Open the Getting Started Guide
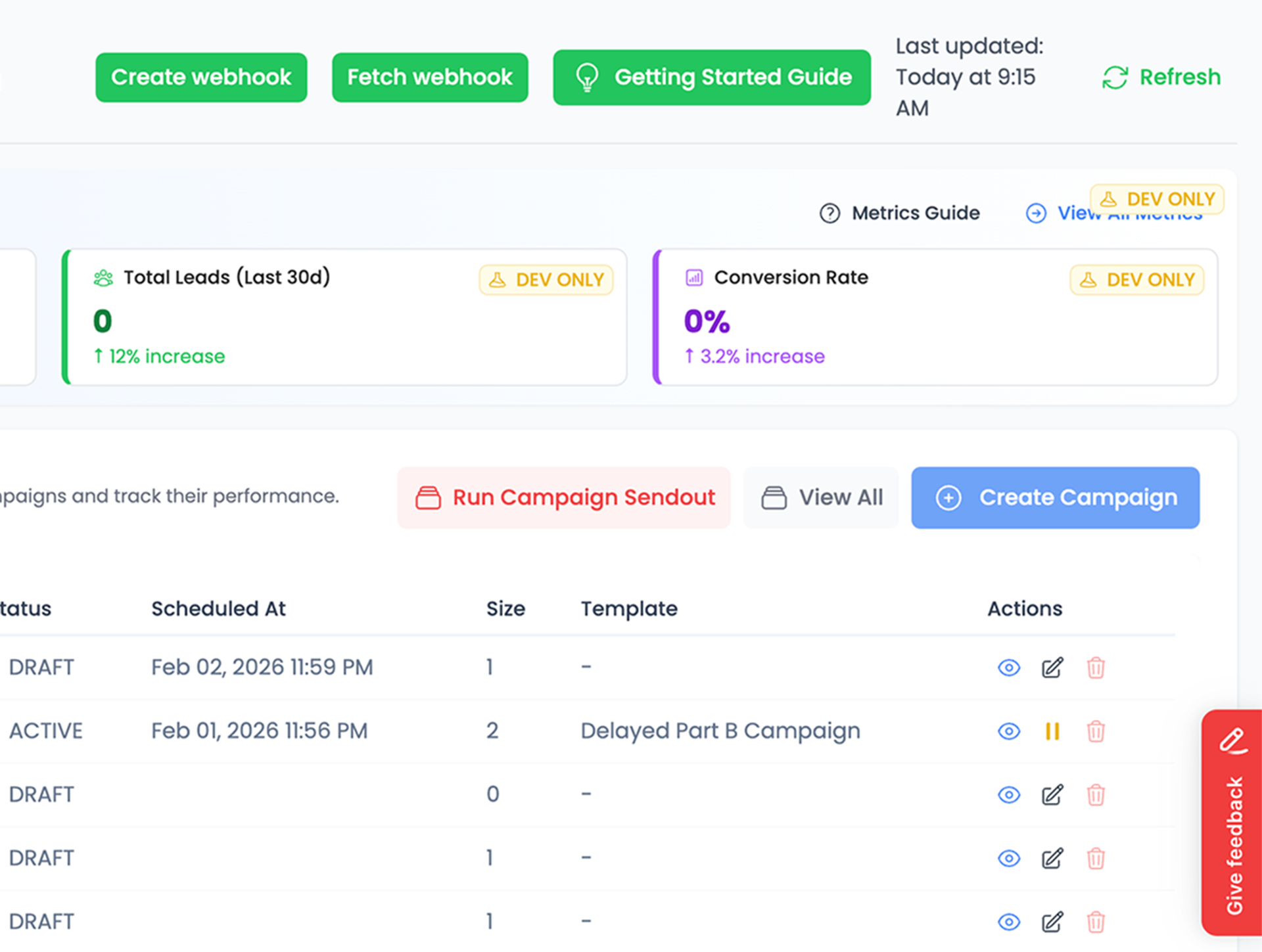The height and width of the screenshot is (952, 1262). tap(711, 78)
